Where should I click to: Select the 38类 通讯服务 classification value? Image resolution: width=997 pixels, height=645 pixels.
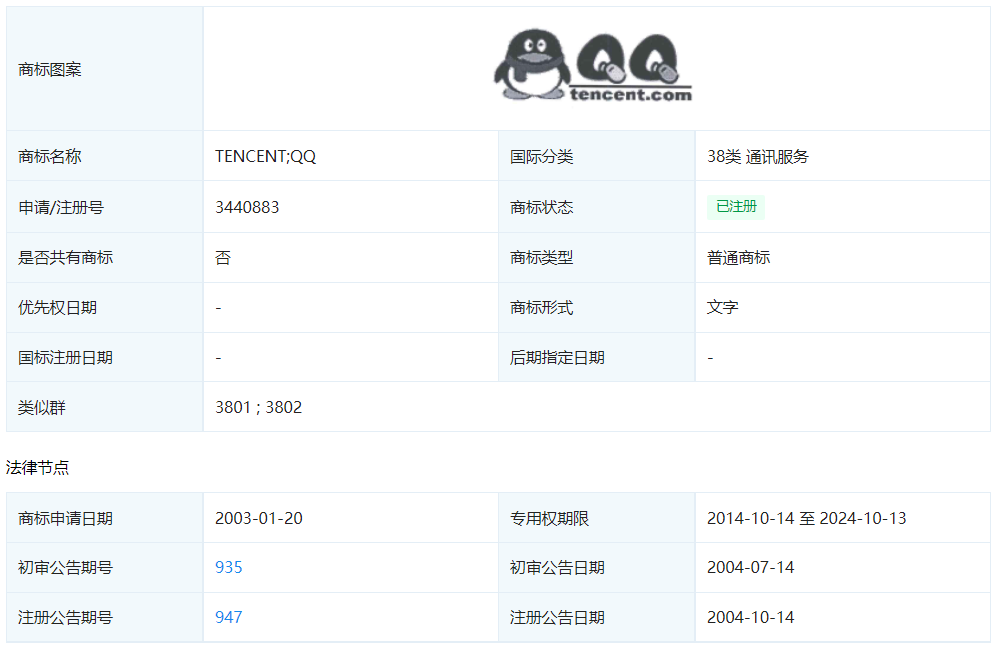click(x=757, y=156)
